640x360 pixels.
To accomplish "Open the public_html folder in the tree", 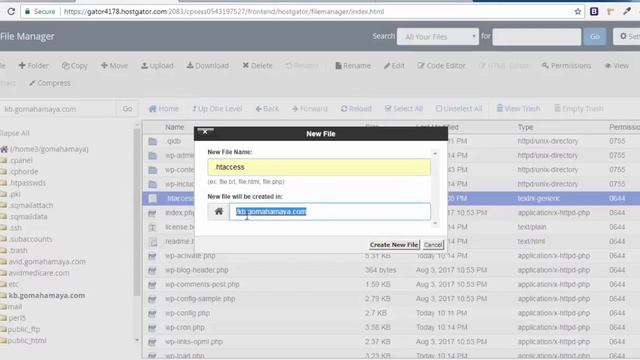I will coord(27,340).
